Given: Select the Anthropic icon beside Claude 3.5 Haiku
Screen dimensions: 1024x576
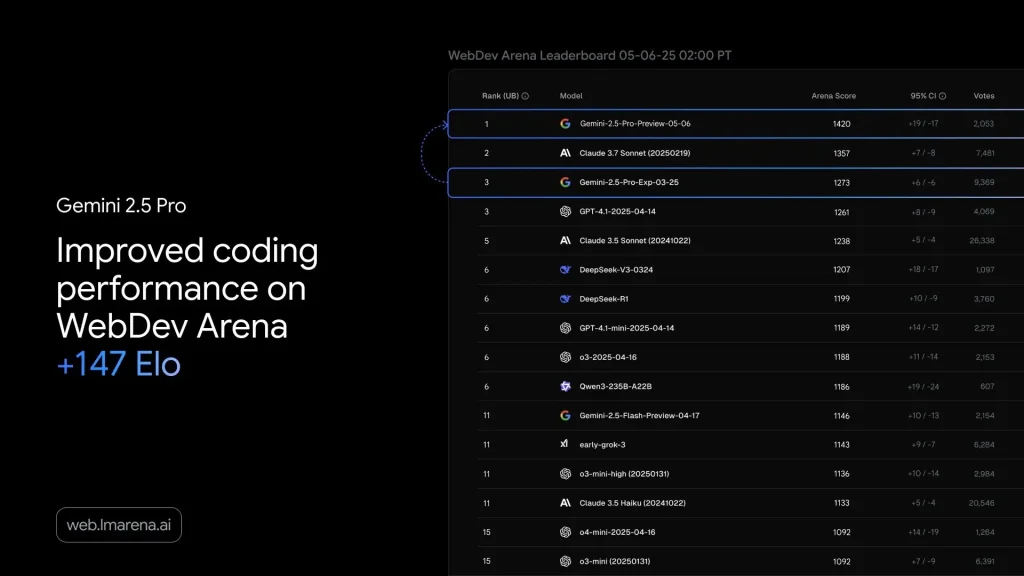Looking at the screenshot, I should tap(563, 502).
